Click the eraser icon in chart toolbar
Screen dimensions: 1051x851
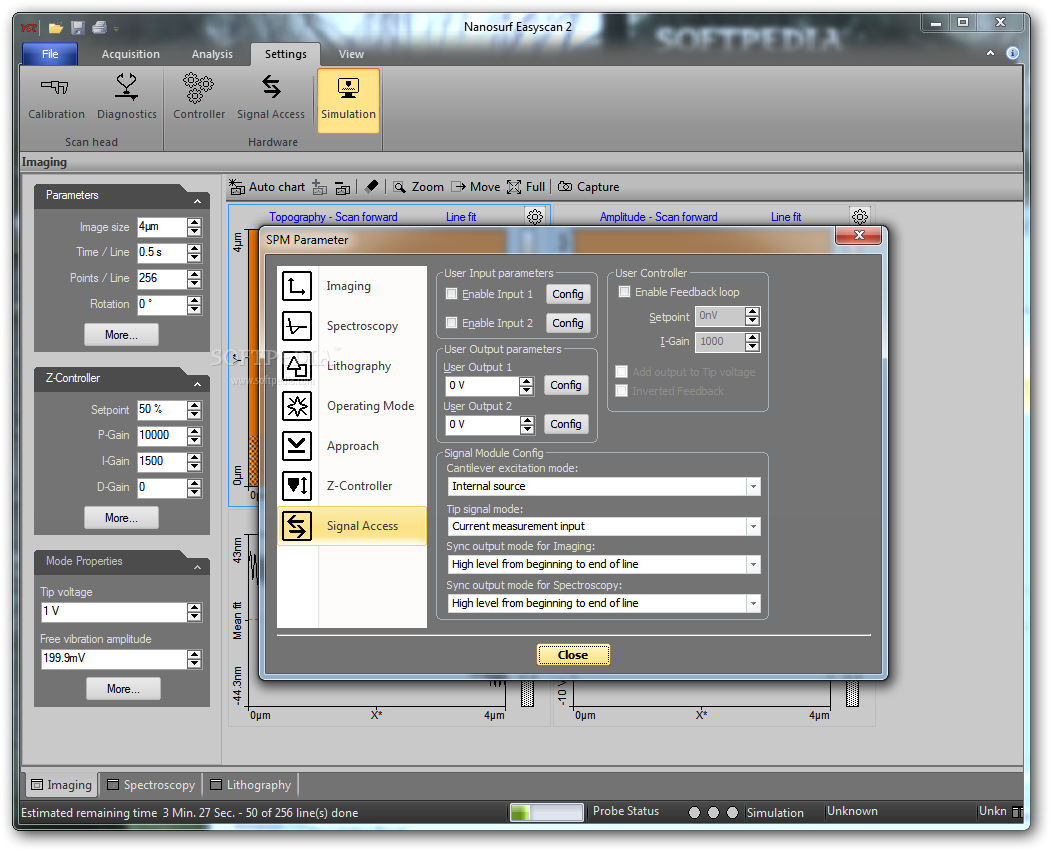point(372,186)
